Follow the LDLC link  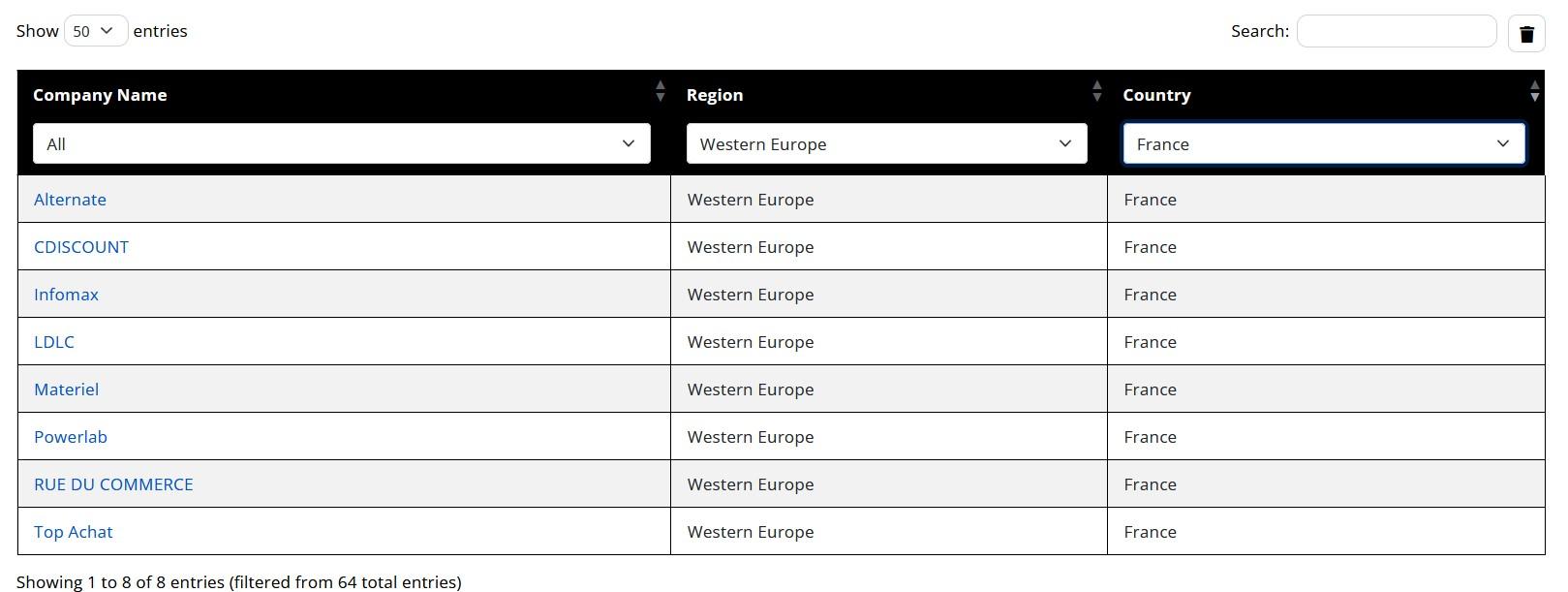[x=54, y=342]
